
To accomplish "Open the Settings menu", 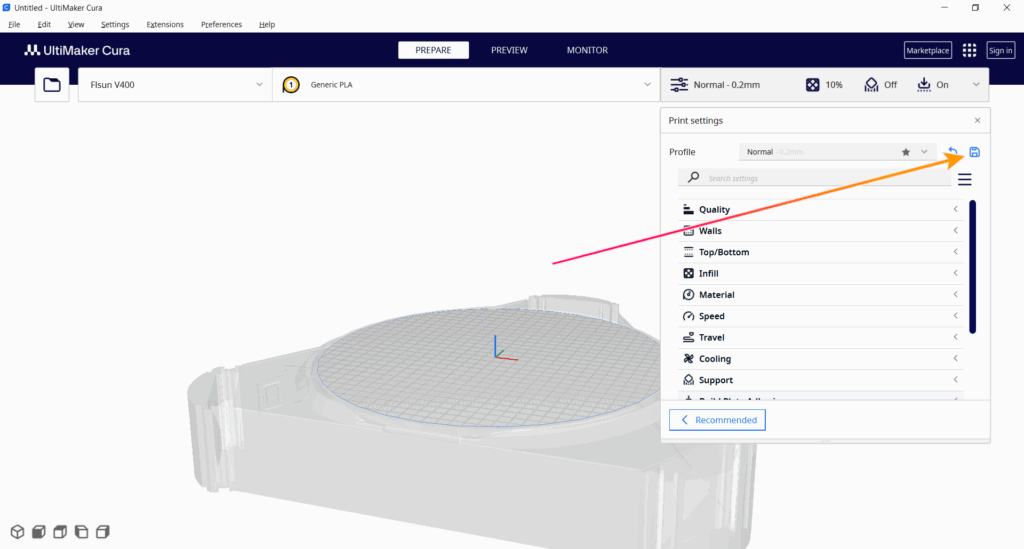I will pos(115,24).
